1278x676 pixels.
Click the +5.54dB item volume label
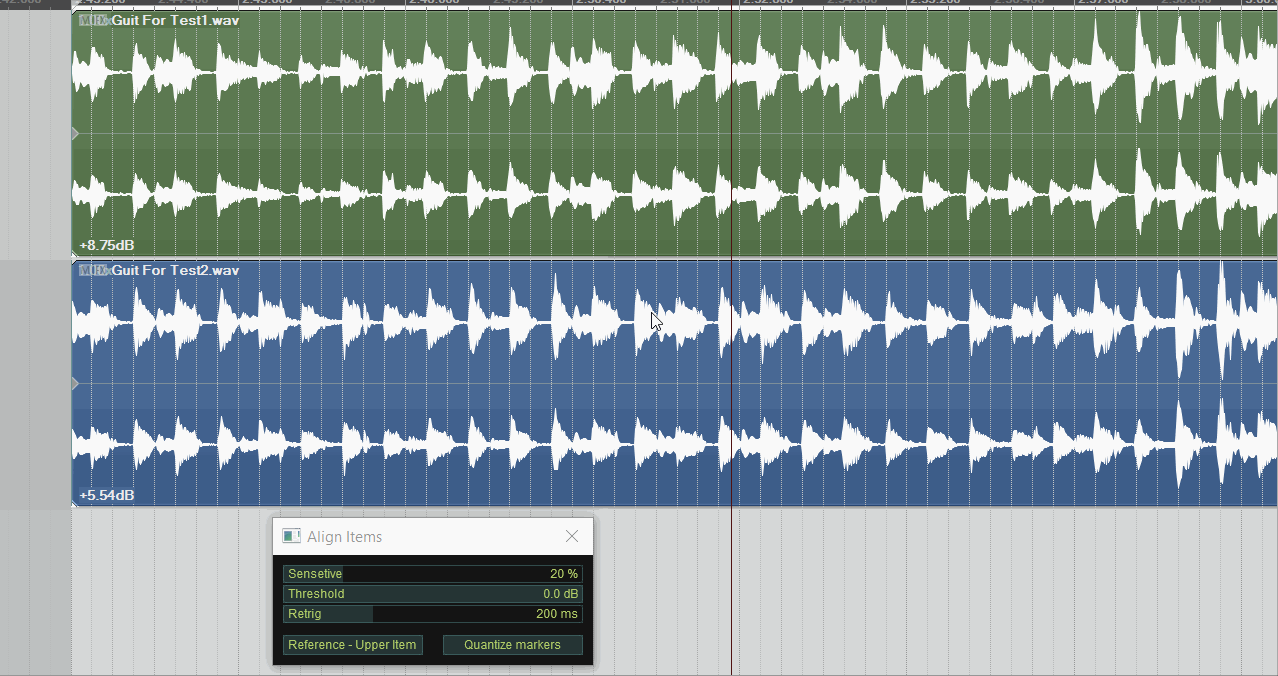107,496
